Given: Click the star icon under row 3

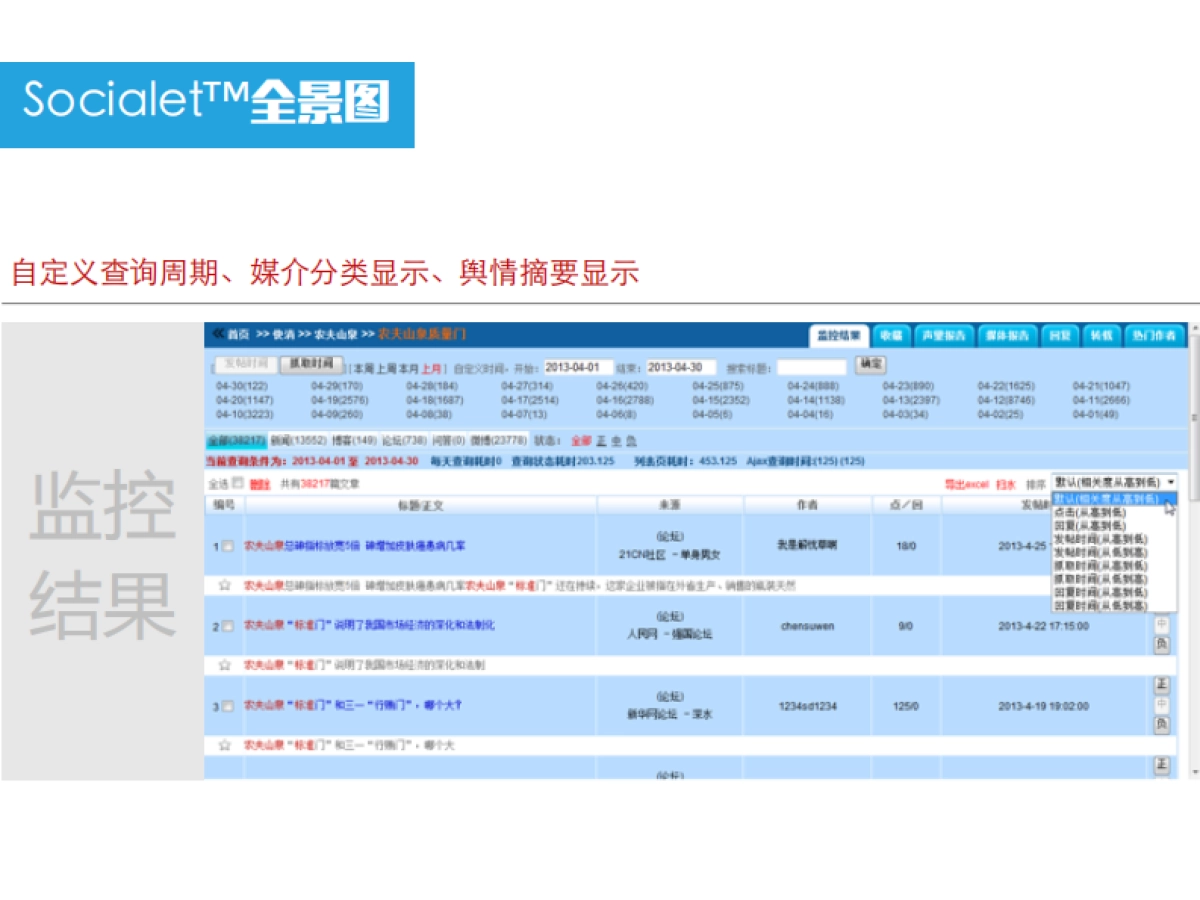Looking at the screenshot, I should tap(225, 745).
